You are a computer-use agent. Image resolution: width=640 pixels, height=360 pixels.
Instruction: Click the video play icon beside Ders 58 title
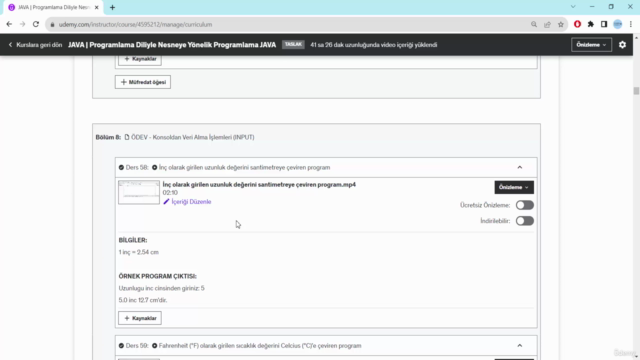[154, 167]
